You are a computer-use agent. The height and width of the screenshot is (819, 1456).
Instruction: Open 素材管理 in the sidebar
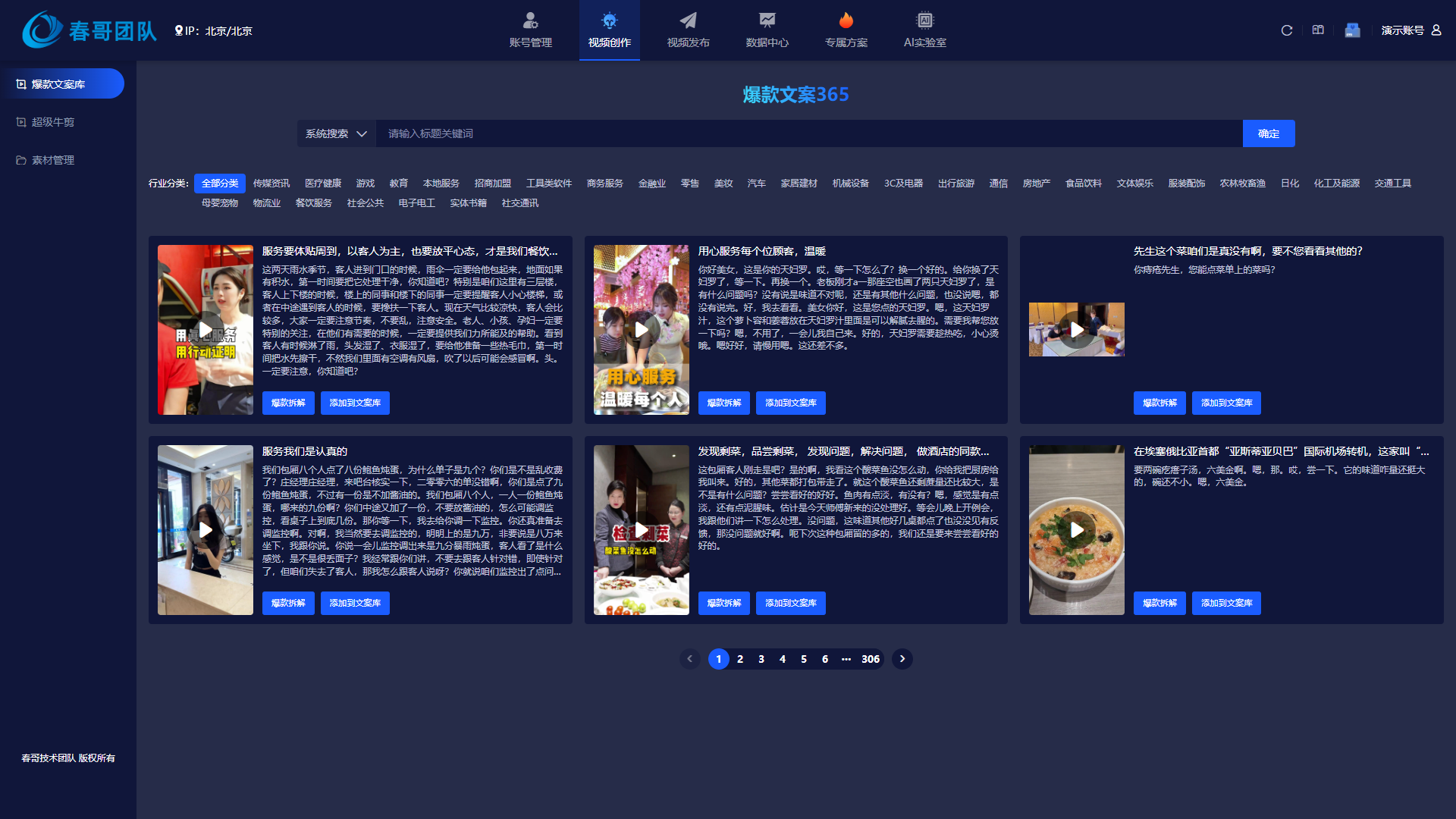pos(53,160)
